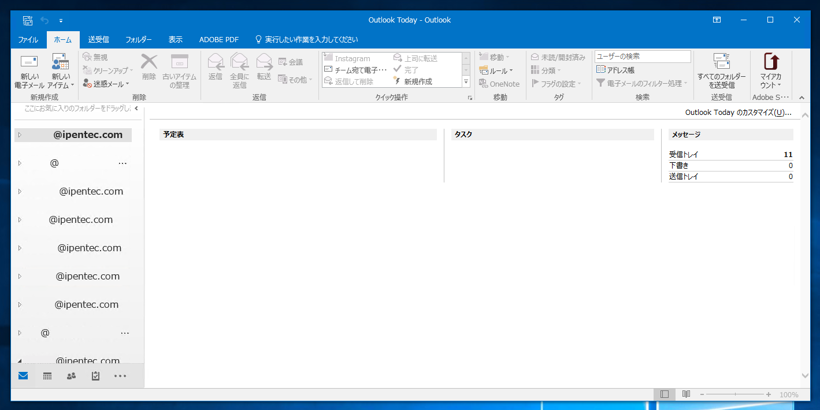Open the クリーンアップ dropdown
820x410 pixels.
tap(108, 70)
